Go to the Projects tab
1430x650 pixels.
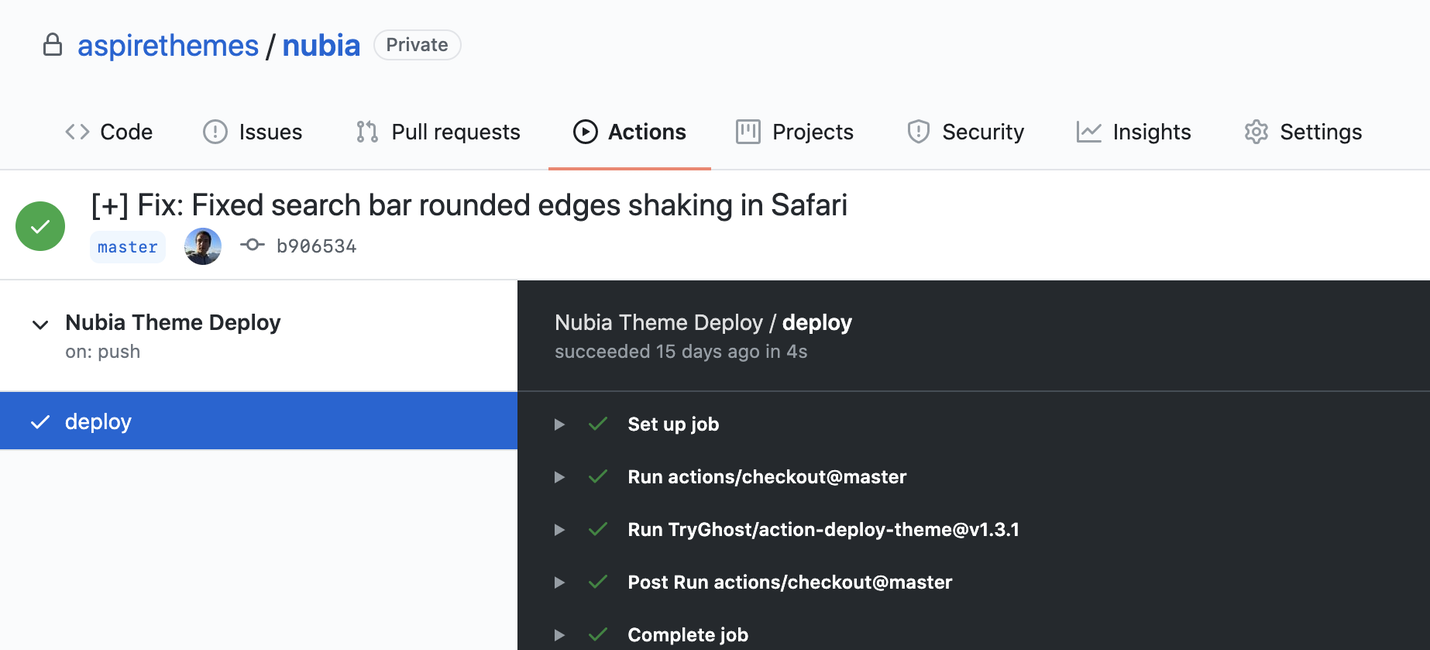click(795, 132)
